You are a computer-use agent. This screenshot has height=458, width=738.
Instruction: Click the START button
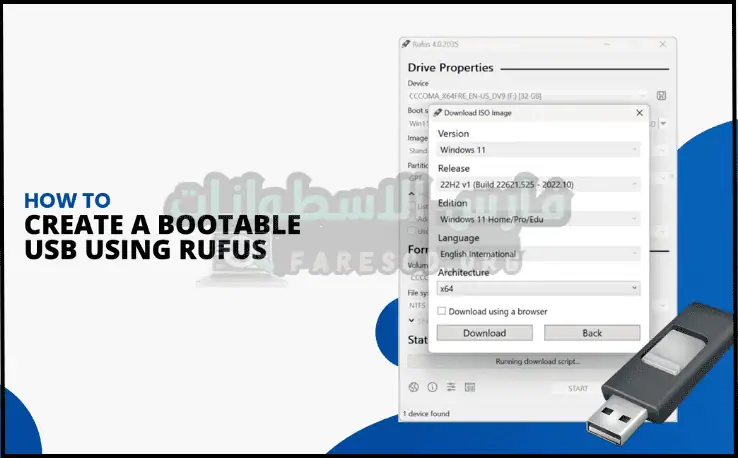pos(578,388)
